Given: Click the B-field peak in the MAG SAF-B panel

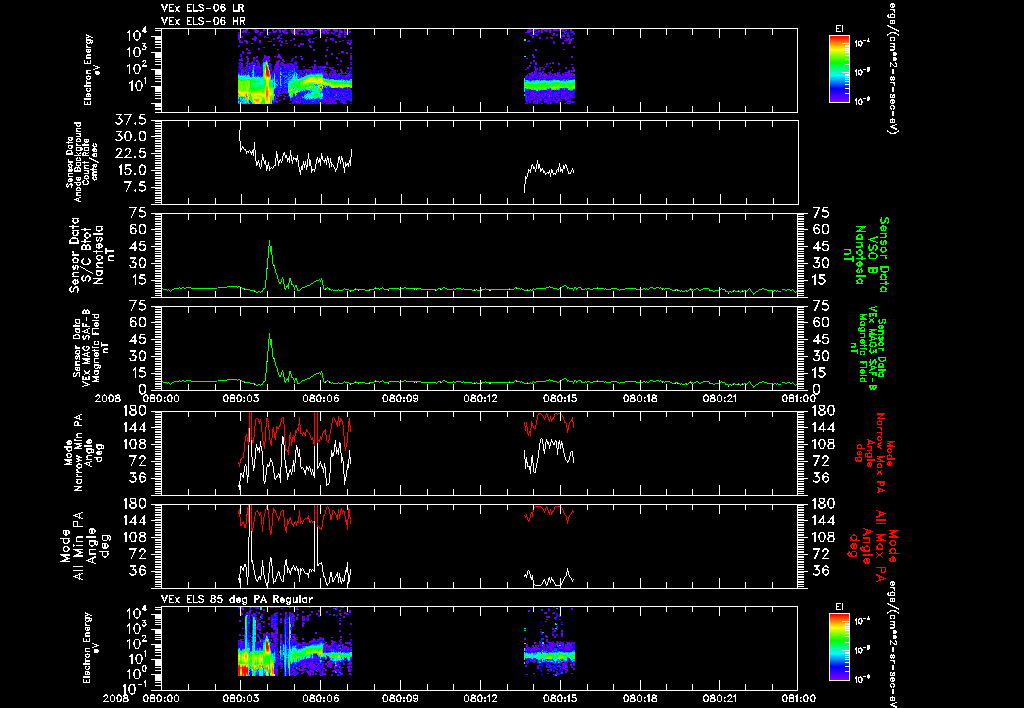Looking at the screenshot, I should pos(269,336).
